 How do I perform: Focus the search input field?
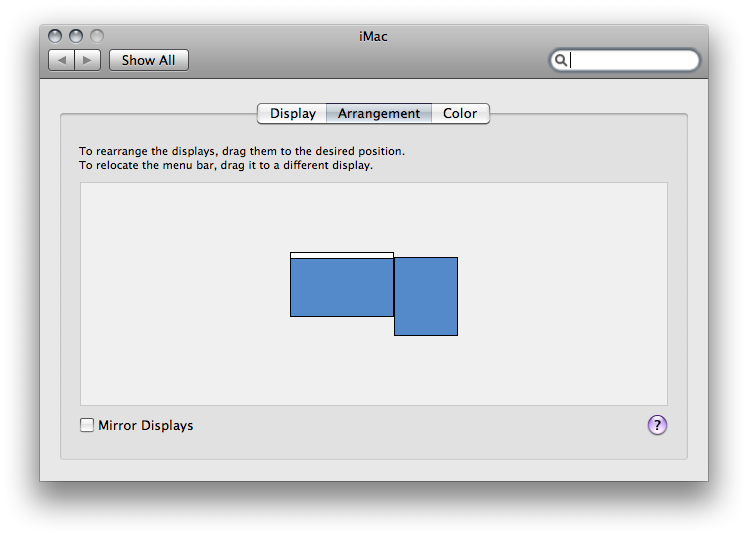(x=624, y=60)
